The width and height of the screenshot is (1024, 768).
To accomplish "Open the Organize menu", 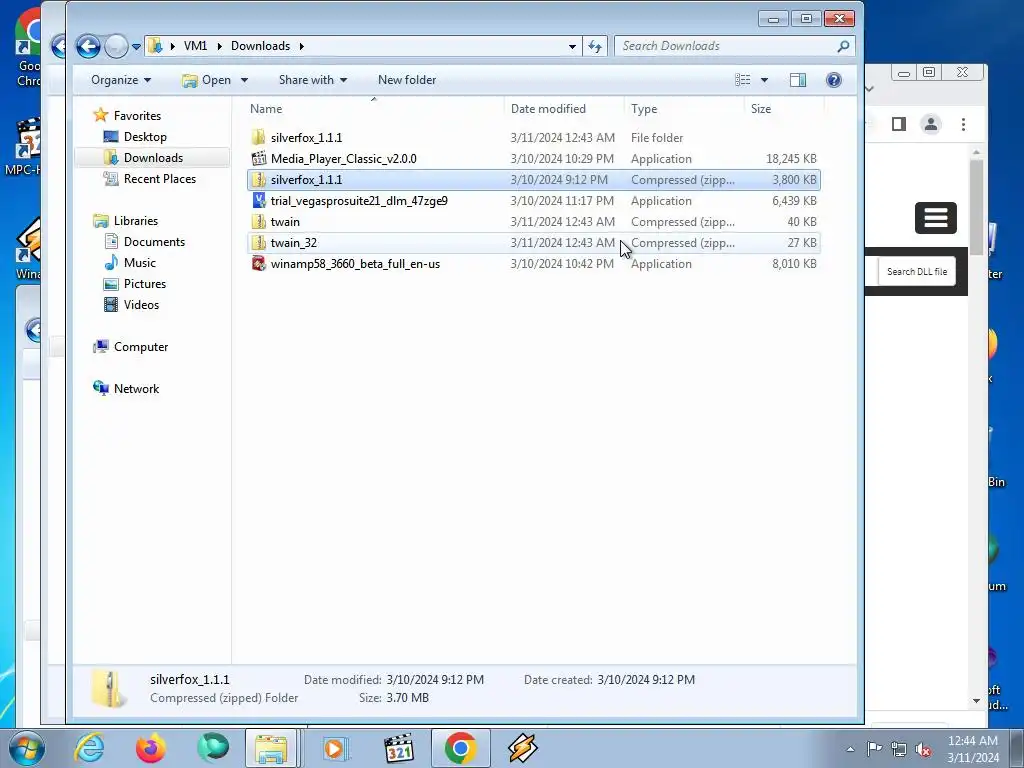I will [x=121, y=80].
